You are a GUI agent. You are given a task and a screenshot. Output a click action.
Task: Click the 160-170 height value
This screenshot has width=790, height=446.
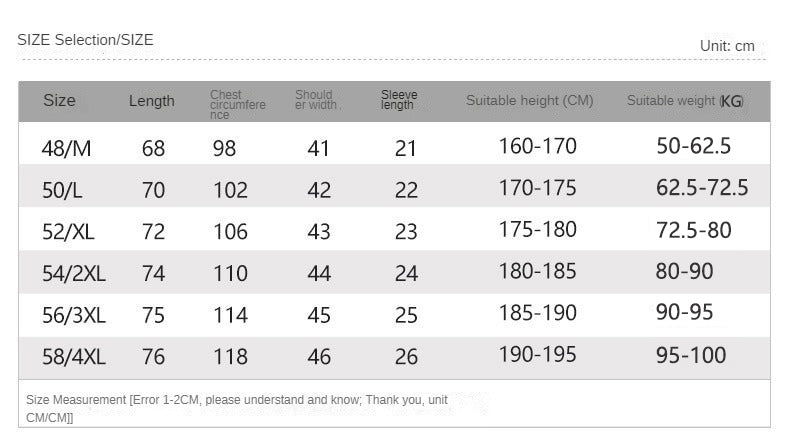537,147
